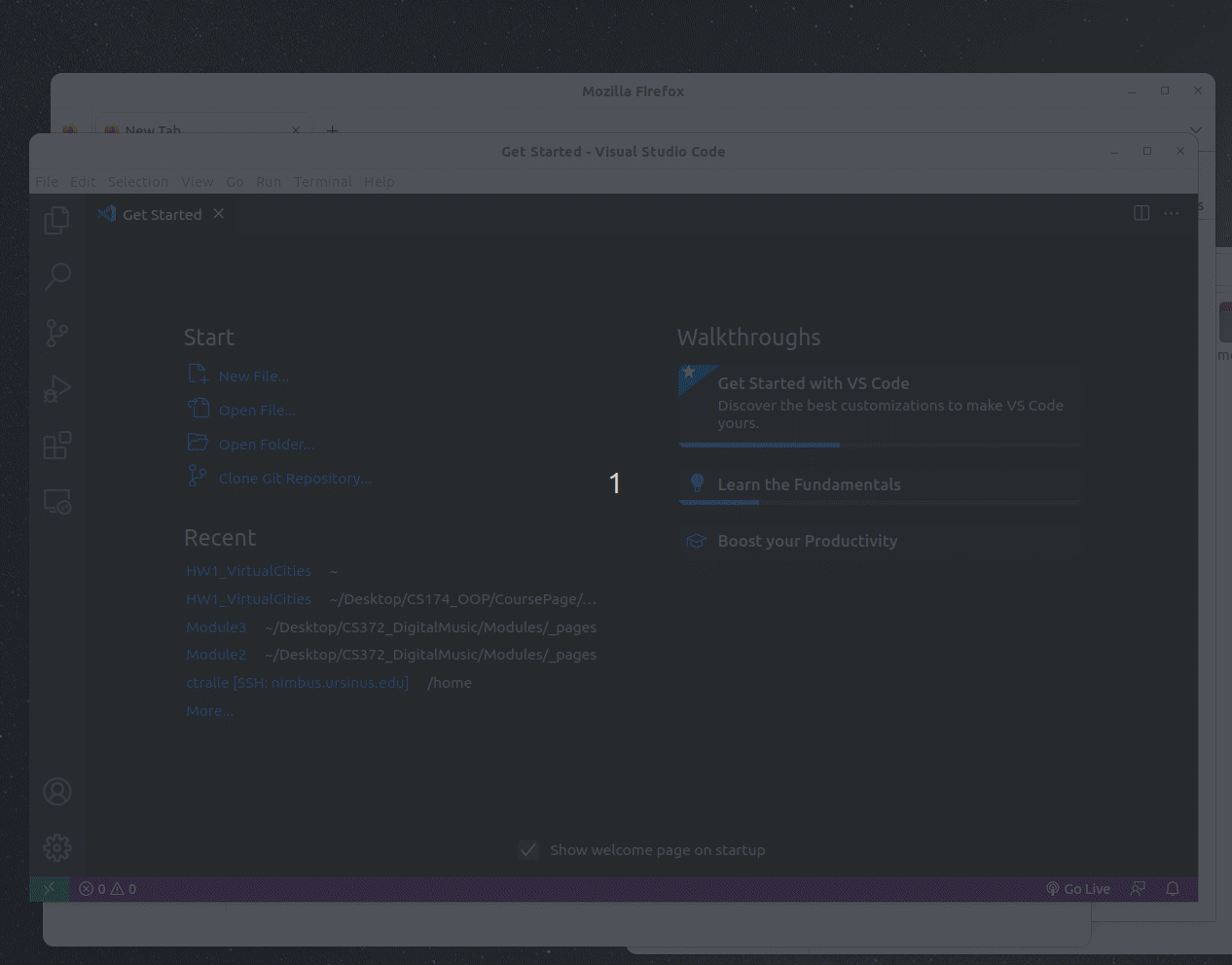Open the Source Control view
Screen dimensions: 1232x965
click(57, 334)
